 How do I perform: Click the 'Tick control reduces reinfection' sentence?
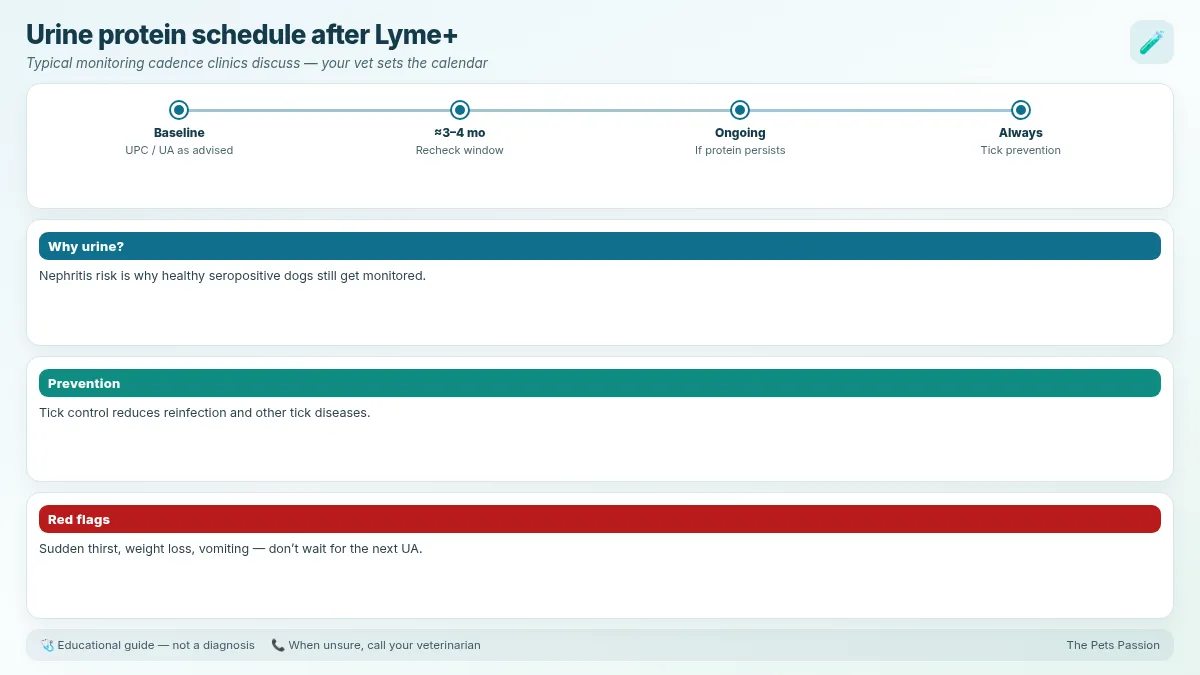205,412
